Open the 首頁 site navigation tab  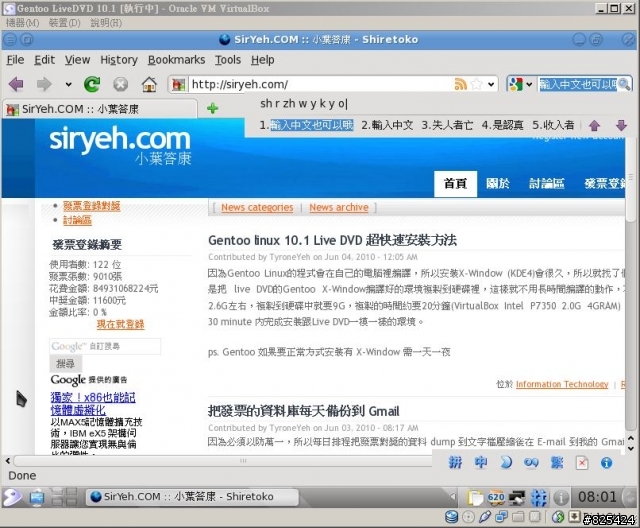455,184
